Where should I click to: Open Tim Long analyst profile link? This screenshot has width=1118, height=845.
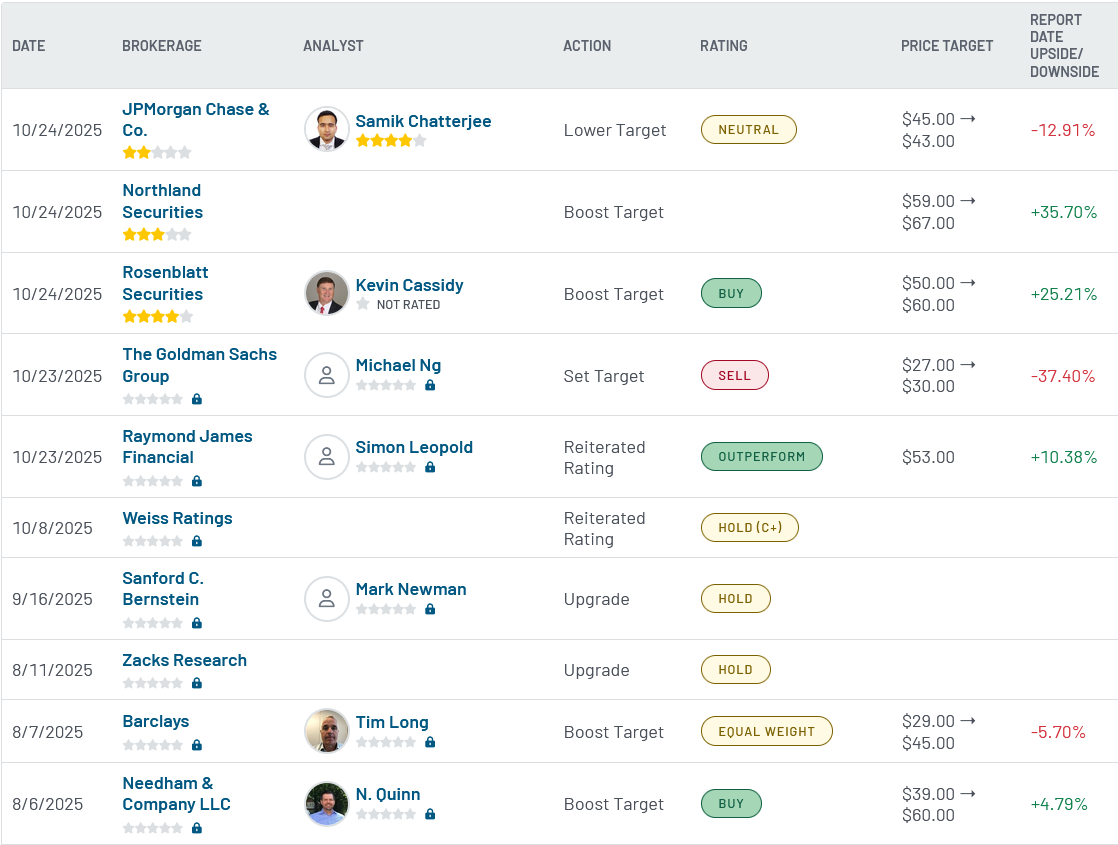(x=392, y=722)
